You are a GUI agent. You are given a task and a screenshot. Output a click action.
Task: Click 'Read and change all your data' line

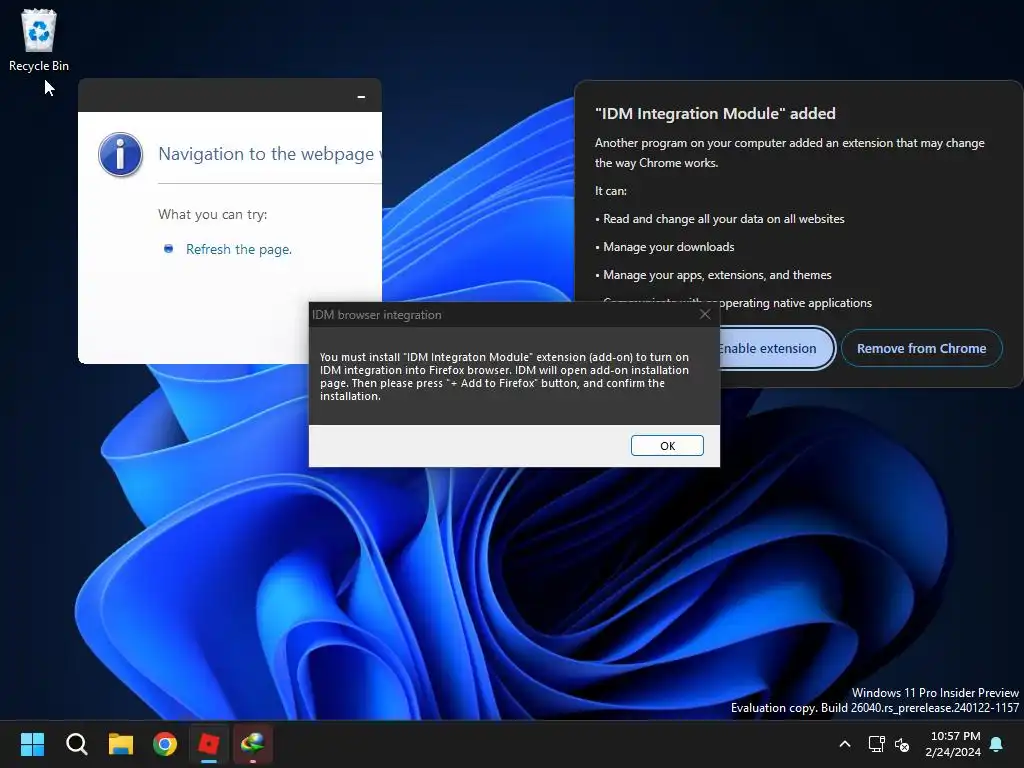724,219
